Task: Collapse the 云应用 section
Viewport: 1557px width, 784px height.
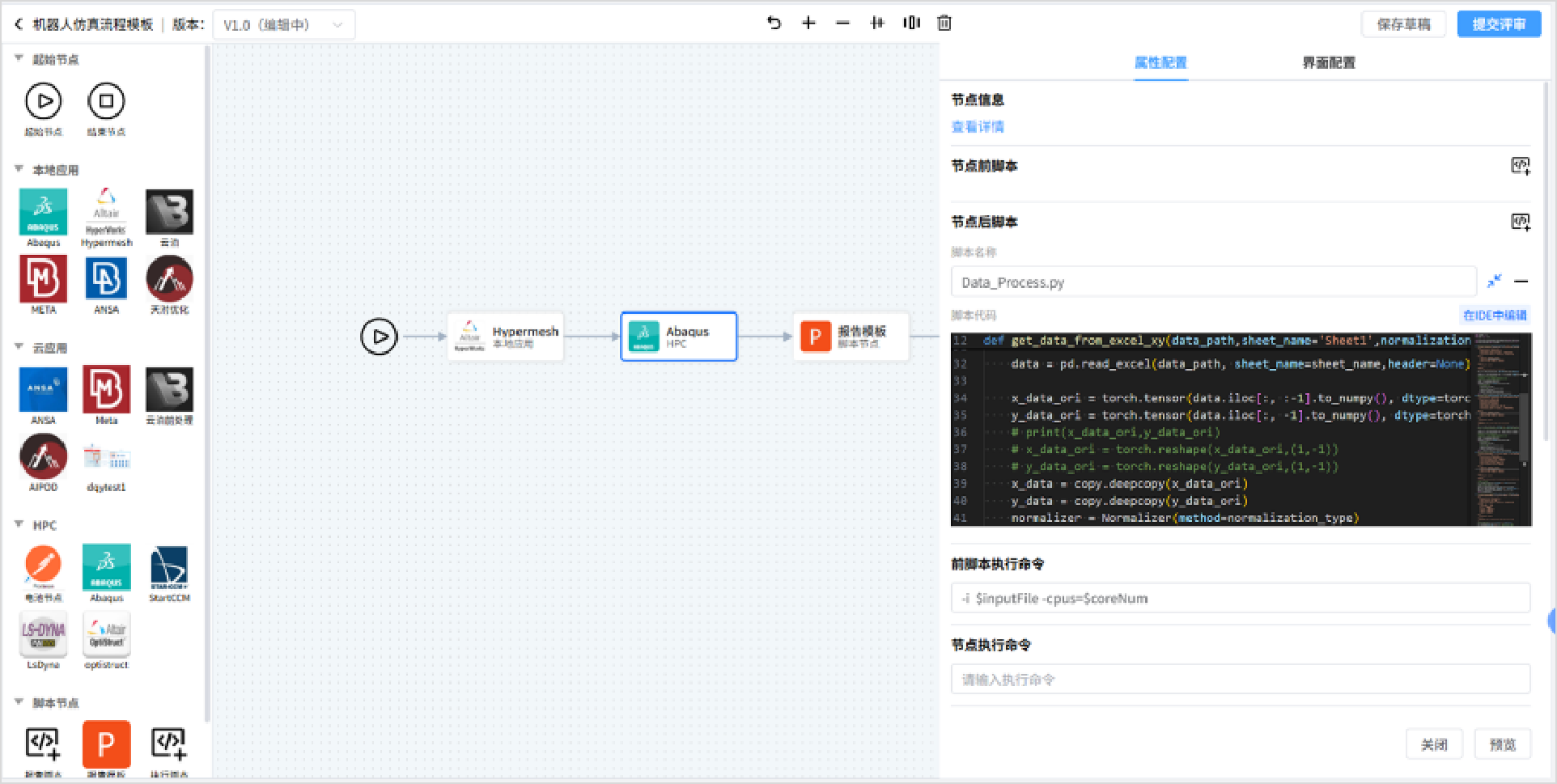Action: (x=19, y=347)
